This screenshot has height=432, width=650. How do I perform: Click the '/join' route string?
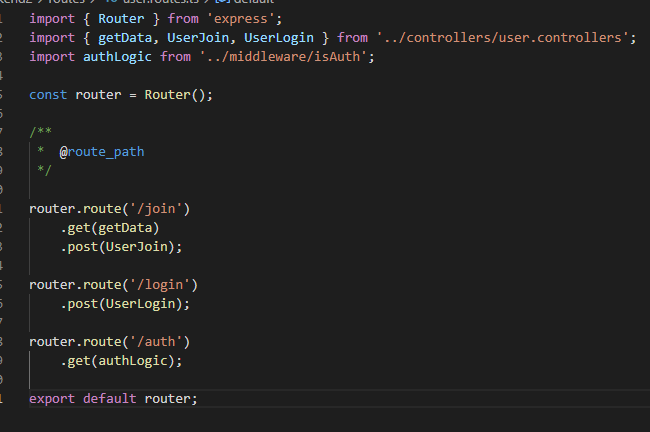(x=155, y=209)
